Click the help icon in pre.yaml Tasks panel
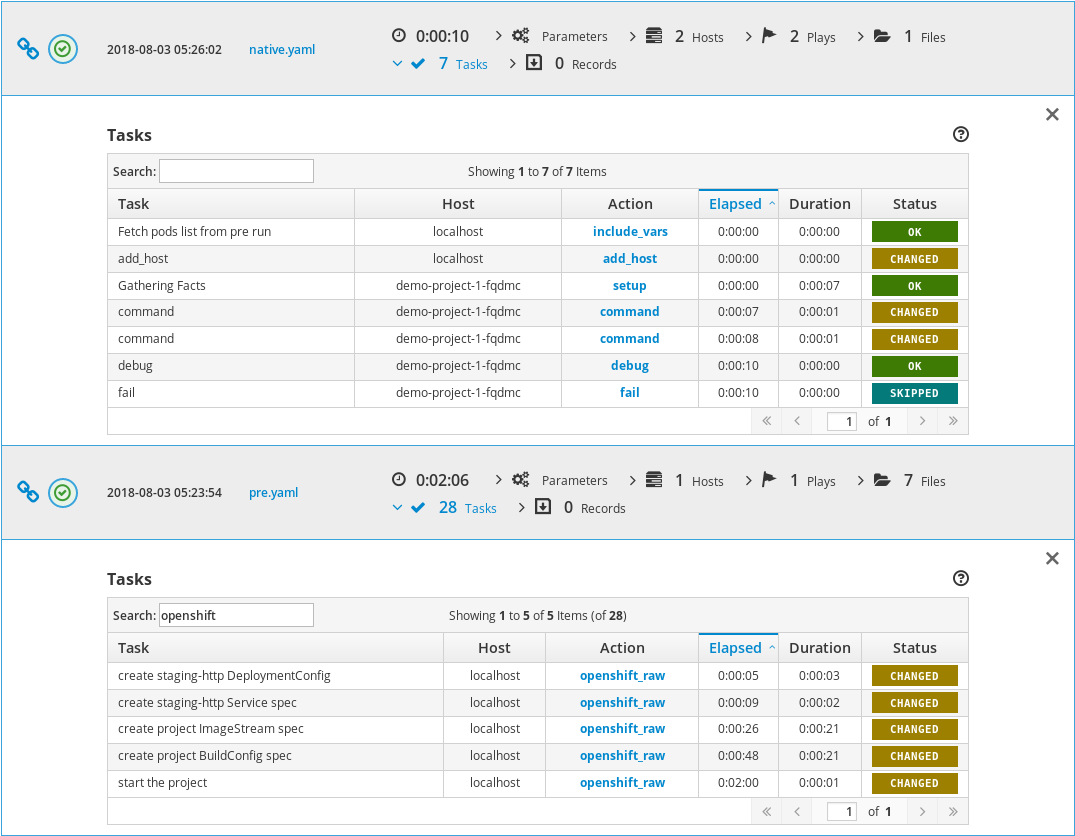 (x=961, y=579)
